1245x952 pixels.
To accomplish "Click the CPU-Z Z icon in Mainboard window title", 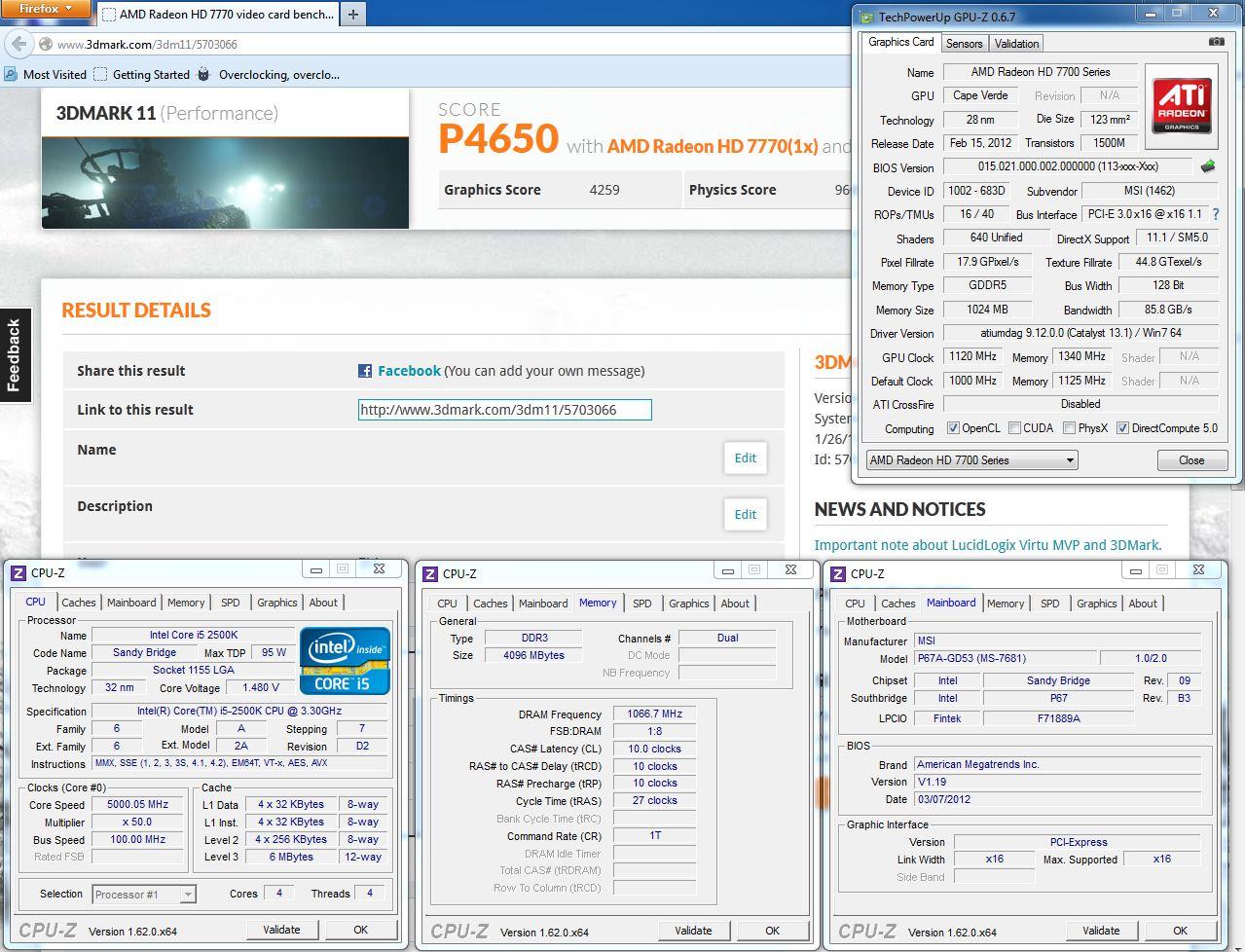I will pos(838,574).
